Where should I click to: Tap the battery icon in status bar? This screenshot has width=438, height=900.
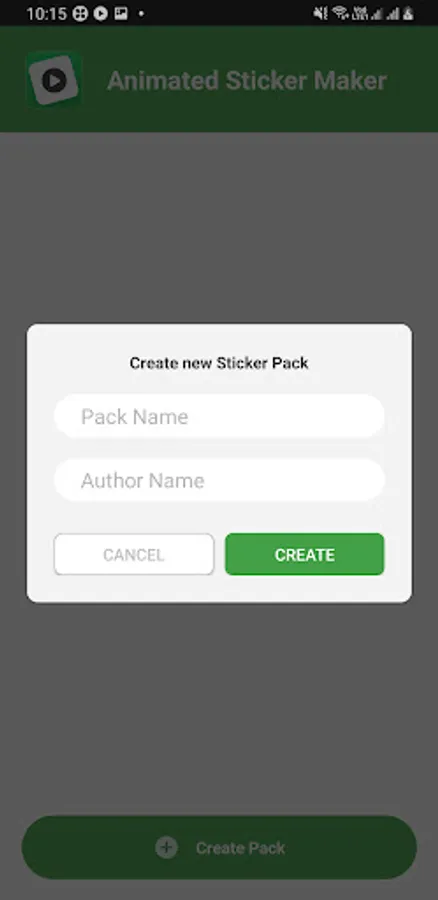coord(408,13)
